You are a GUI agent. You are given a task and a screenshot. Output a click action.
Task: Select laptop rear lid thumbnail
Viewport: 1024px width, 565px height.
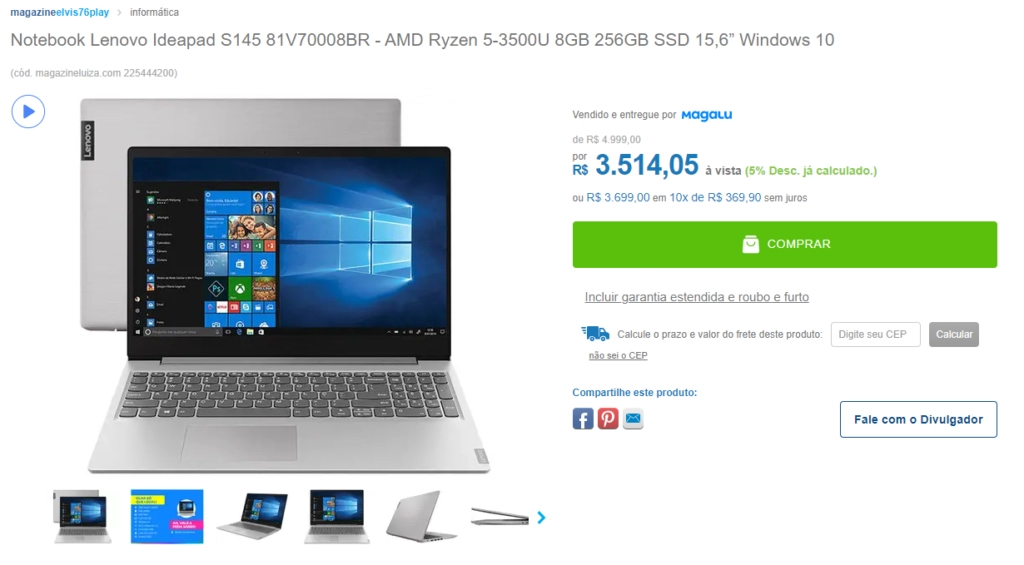coord(421,517)
